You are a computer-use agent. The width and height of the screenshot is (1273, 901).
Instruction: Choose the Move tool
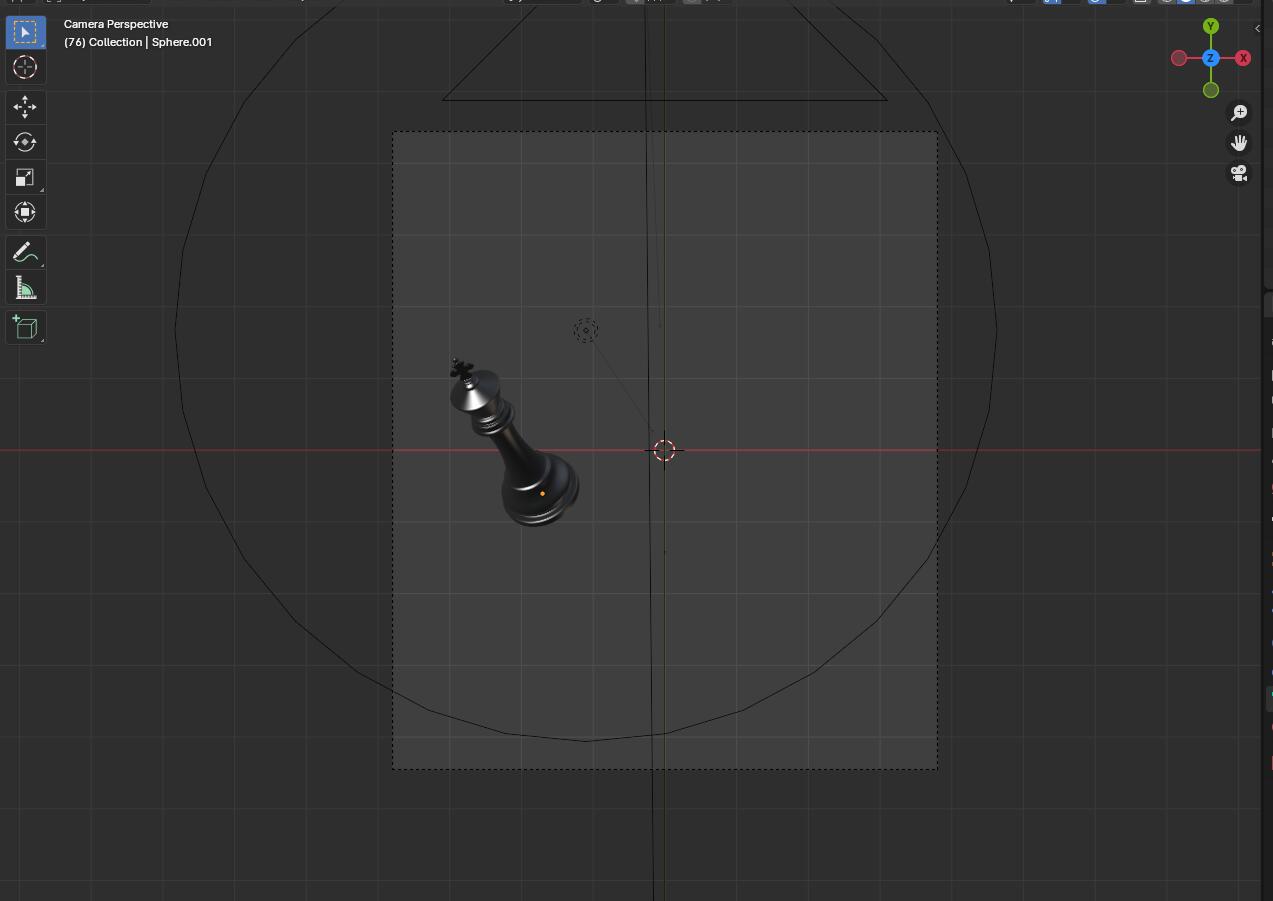coord(25,107)
